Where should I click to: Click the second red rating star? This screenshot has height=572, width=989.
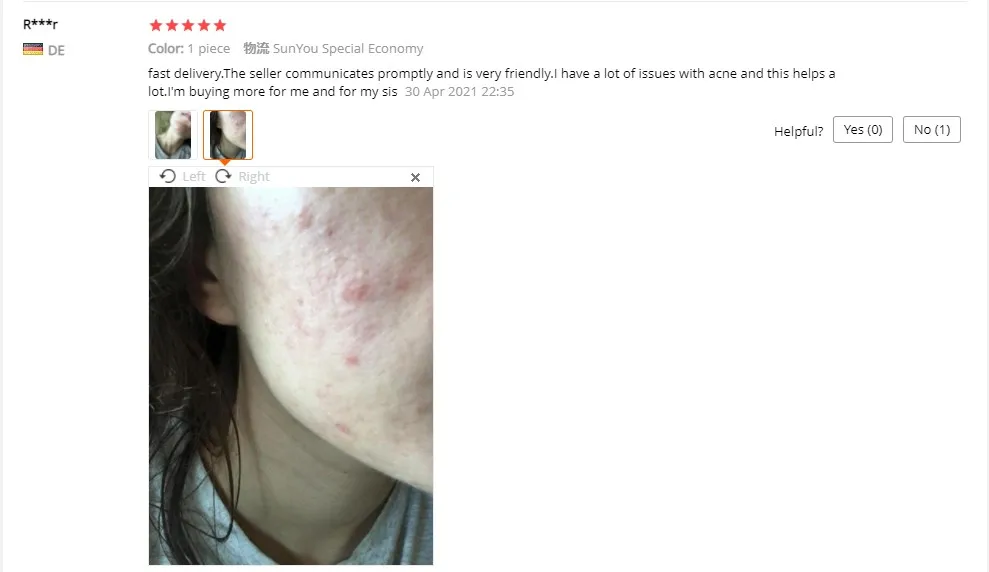click(x=172, y=25)
